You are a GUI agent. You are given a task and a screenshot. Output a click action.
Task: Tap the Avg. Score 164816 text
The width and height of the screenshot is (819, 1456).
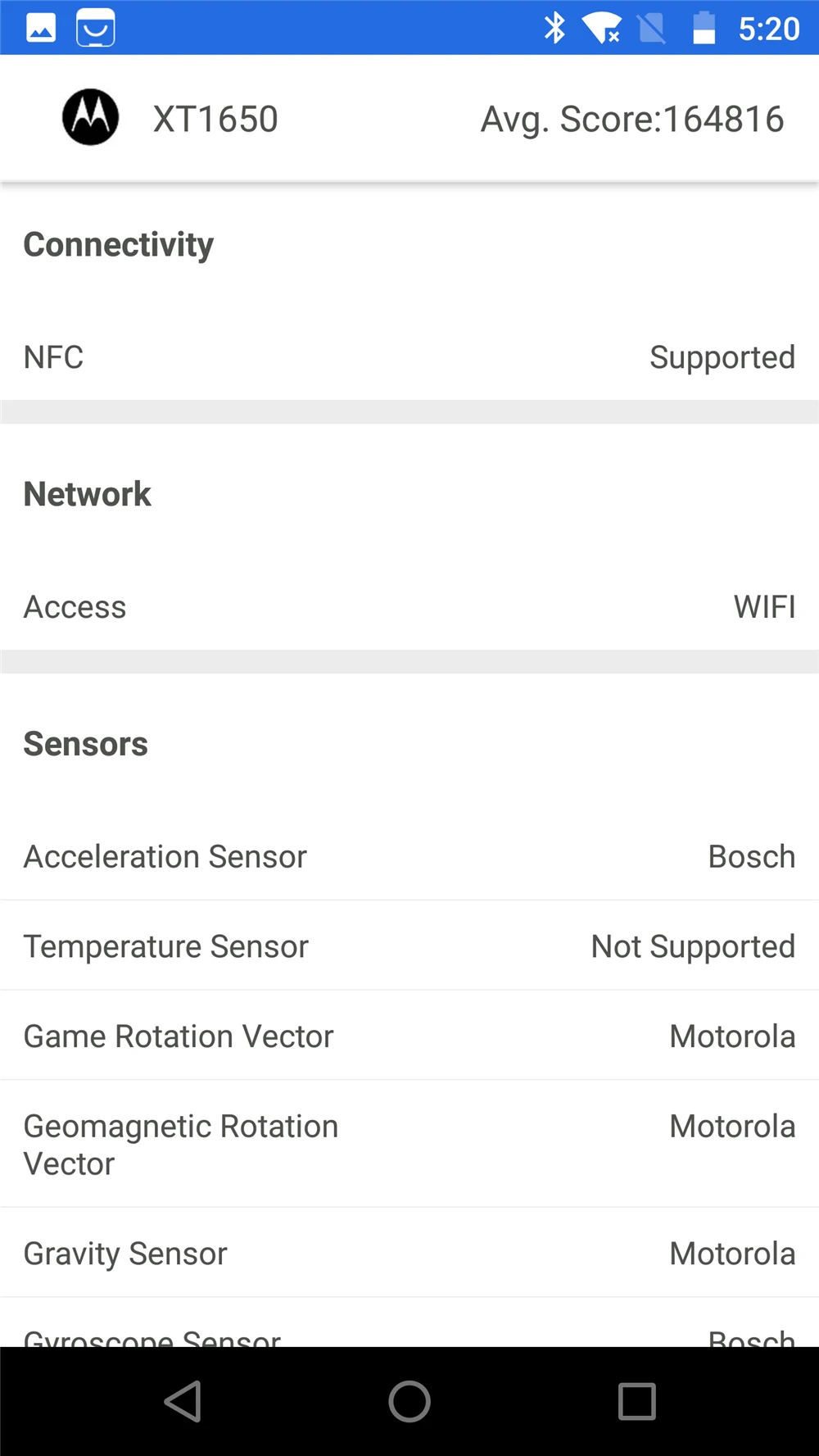coord(632,120)
